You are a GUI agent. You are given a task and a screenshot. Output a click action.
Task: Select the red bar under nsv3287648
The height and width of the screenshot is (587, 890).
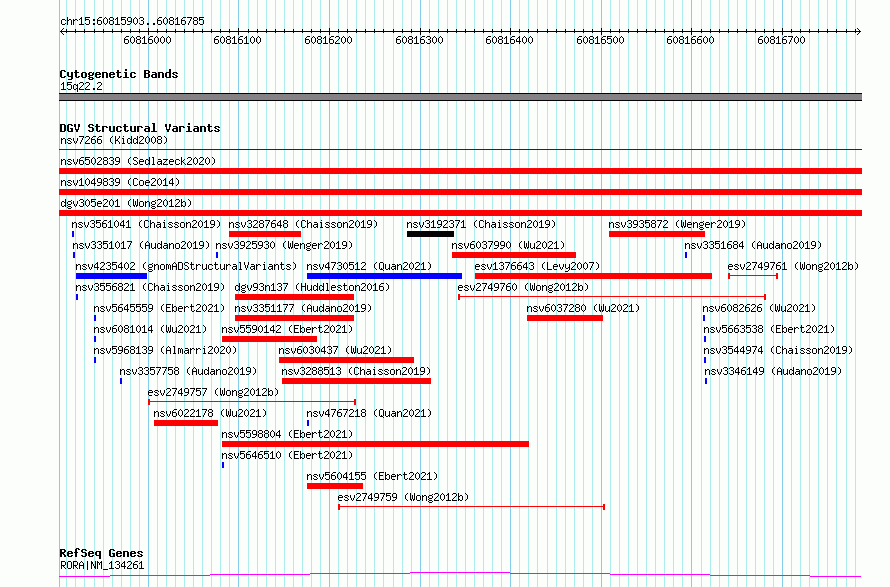click(265, 234)
